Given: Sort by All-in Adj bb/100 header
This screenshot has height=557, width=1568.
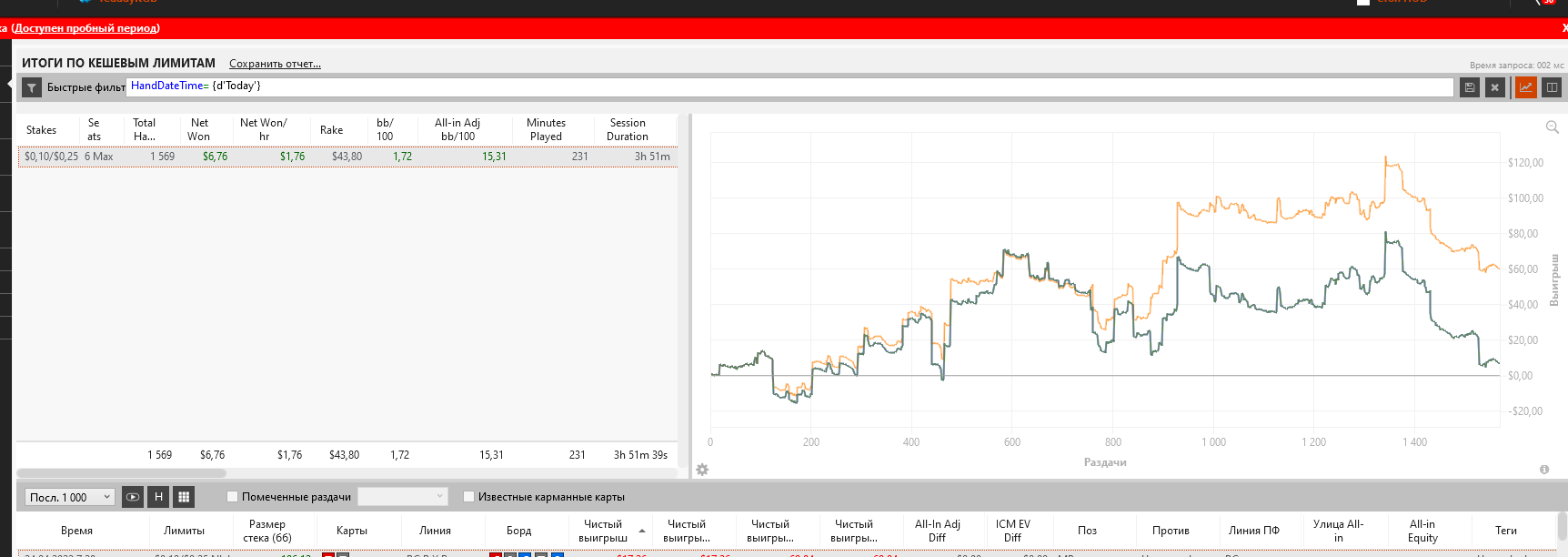Looking at the screenshot, I should tap(457, 129).
